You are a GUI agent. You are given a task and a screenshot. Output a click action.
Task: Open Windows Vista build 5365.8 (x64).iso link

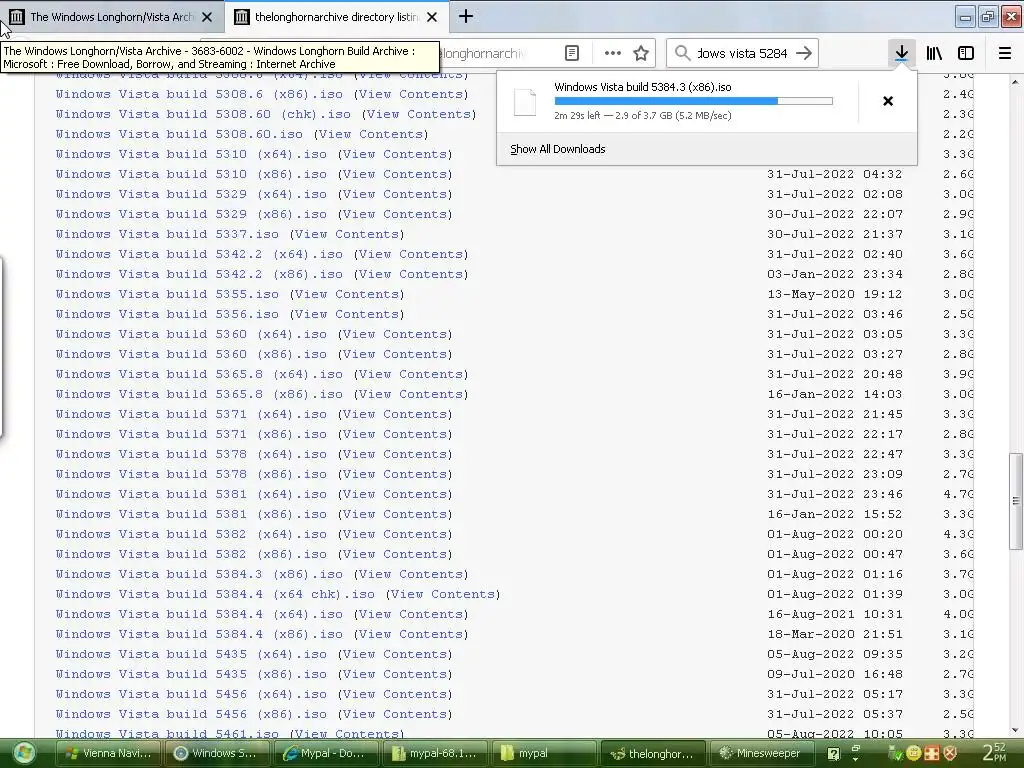pos(199,374)
